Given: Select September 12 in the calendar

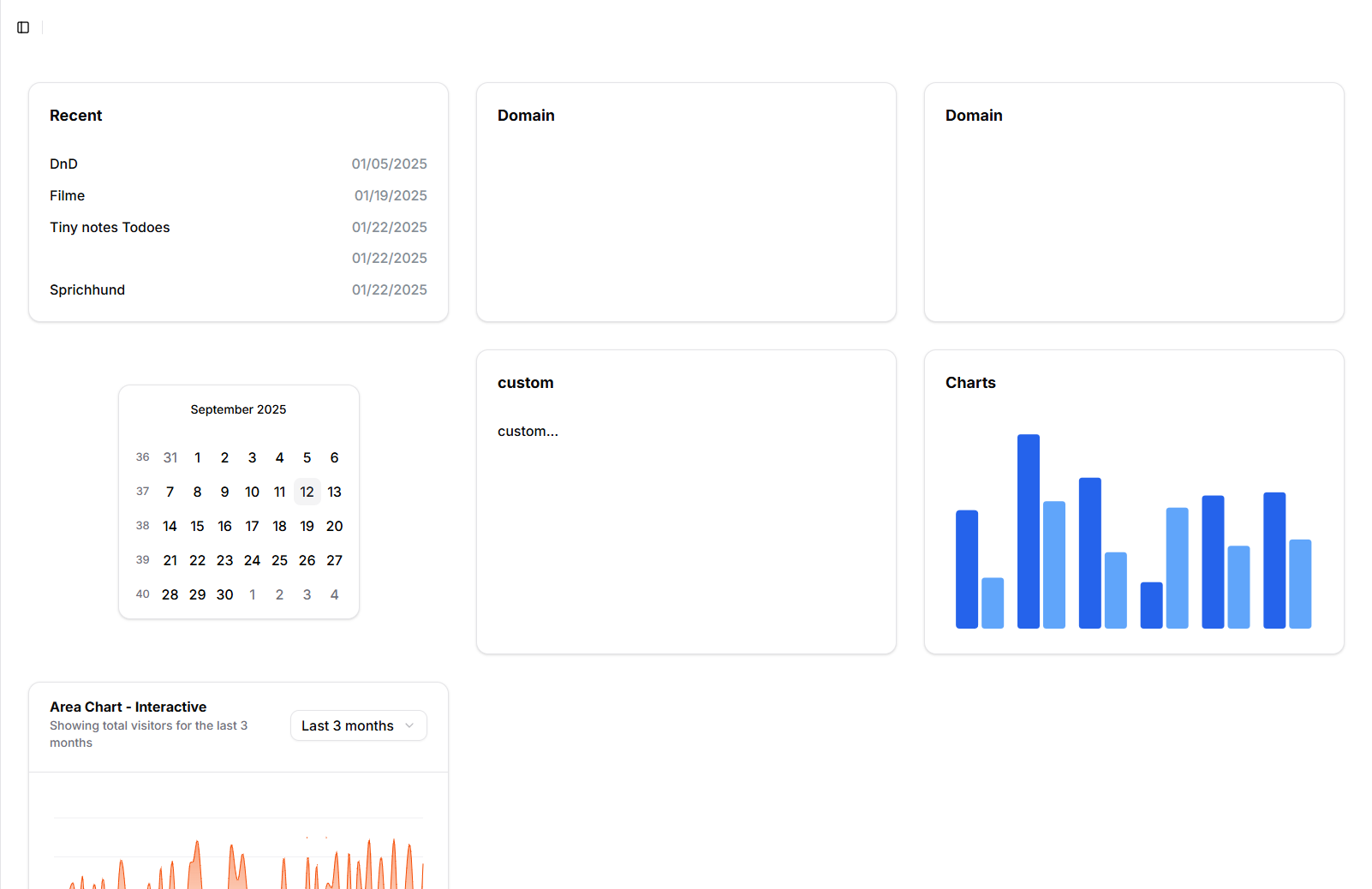Looking at the screenshot, I should (307, 492).
